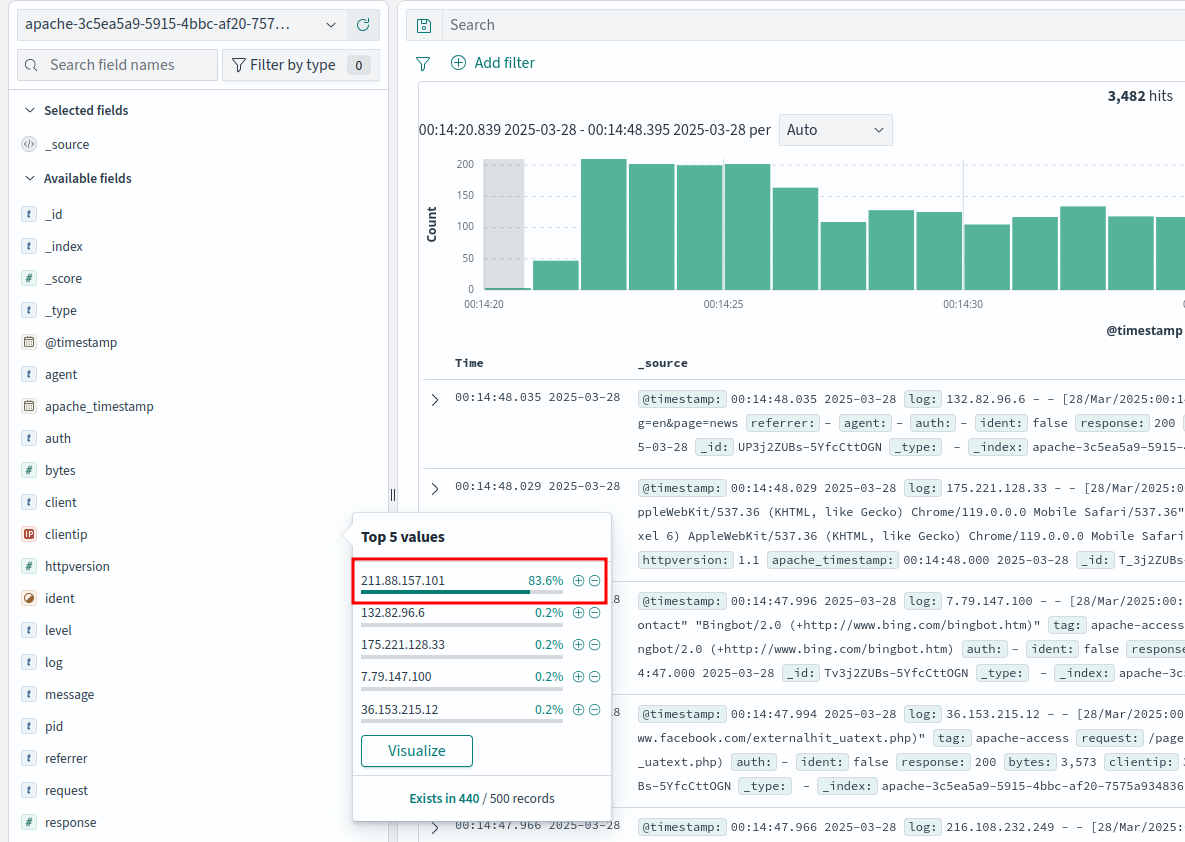Collapse the Available fields section

click(30, 179)
